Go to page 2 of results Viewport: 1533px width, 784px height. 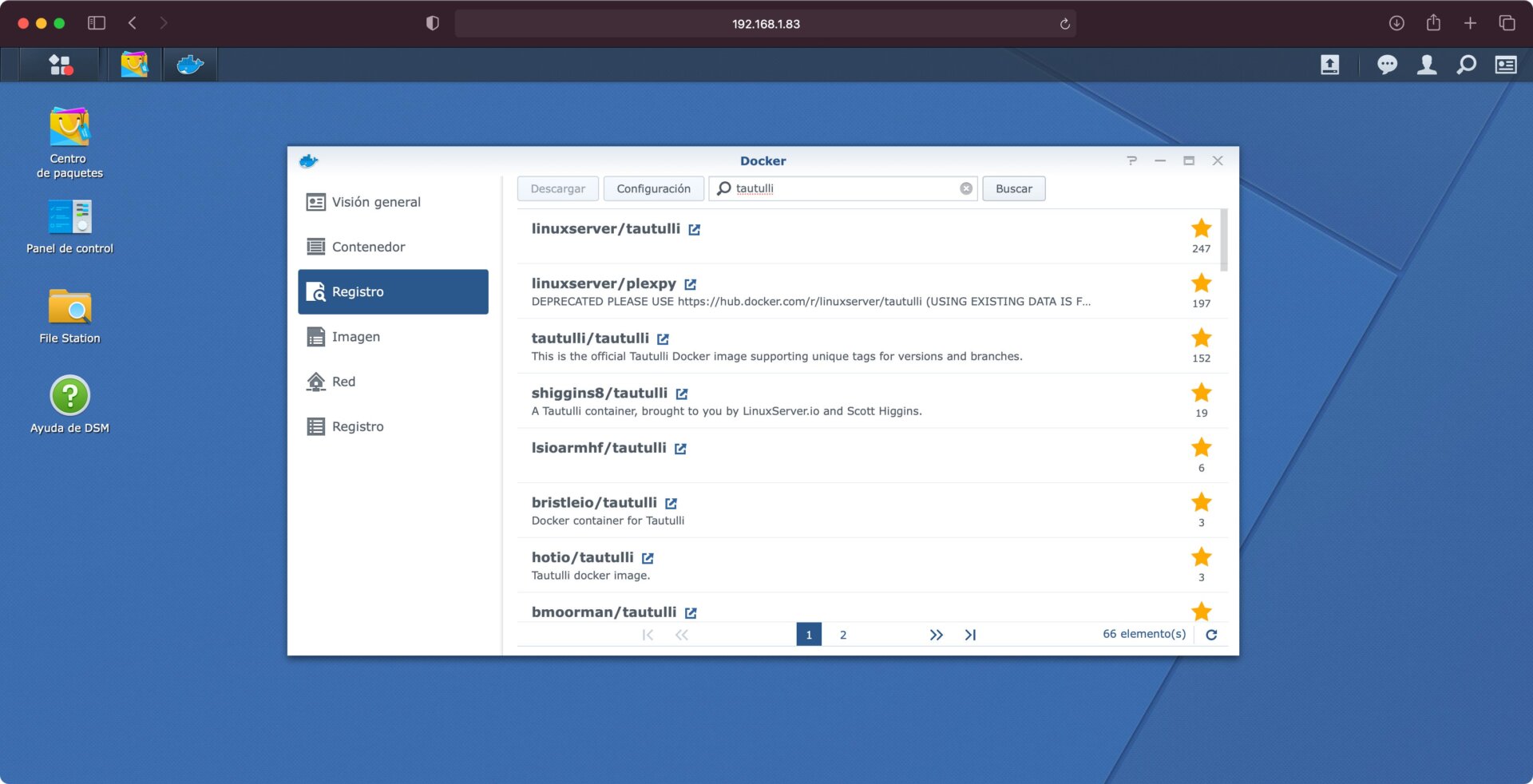coord(843,635)
